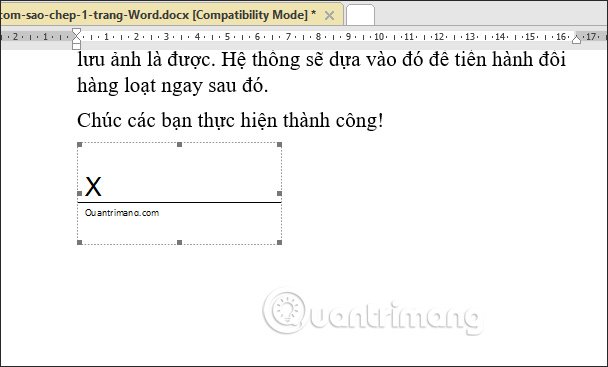This screenshot has height=367, width=608.
Task: Click ruler mark 10
Action: pos(378,37)
